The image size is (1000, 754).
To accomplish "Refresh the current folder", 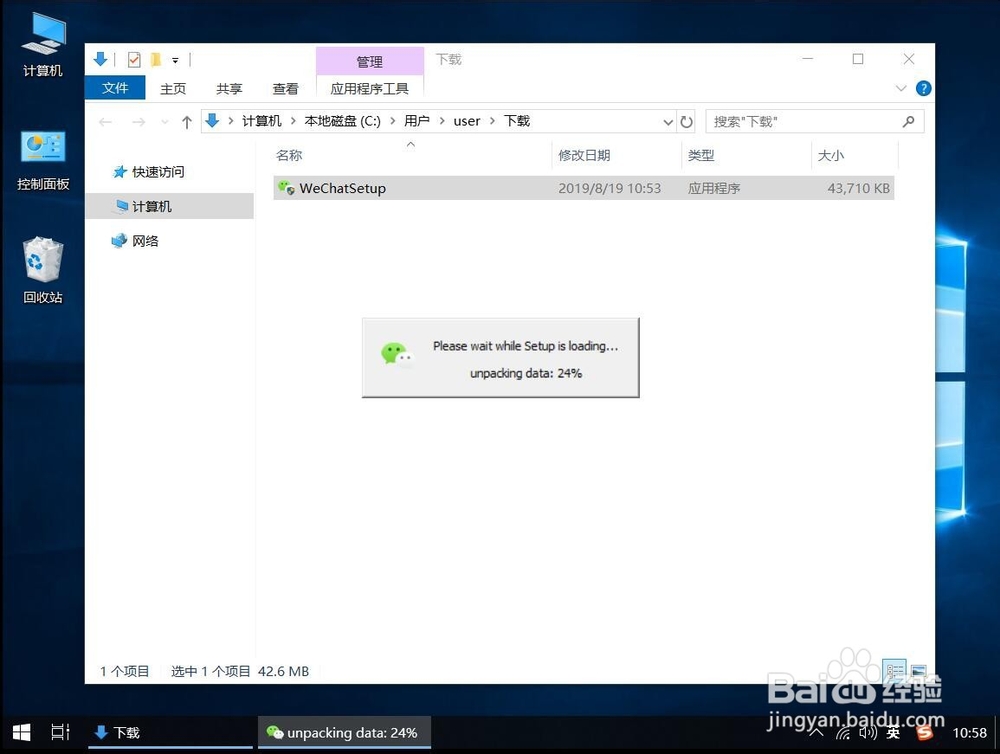I will coord(686,122).
